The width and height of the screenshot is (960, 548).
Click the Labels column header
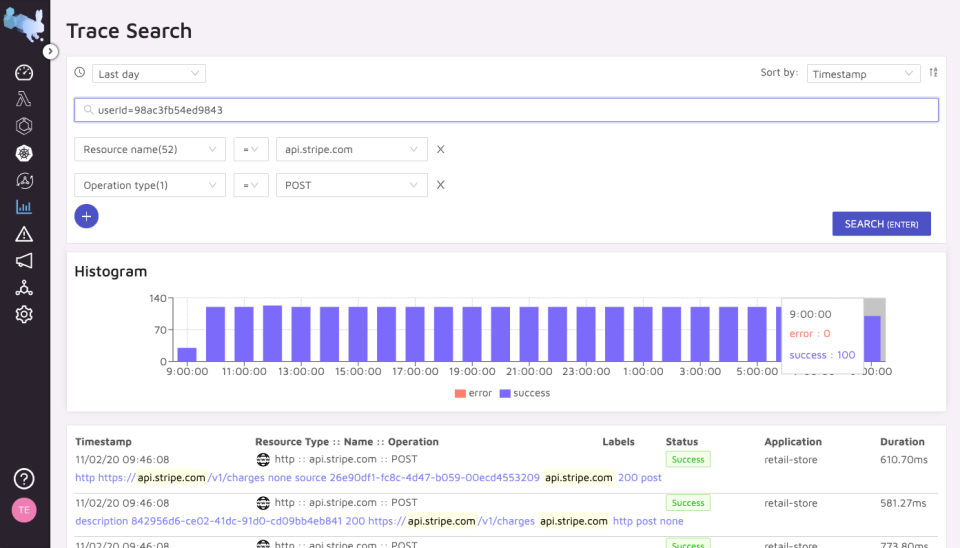pyautogui.click(x=618, y=441)
